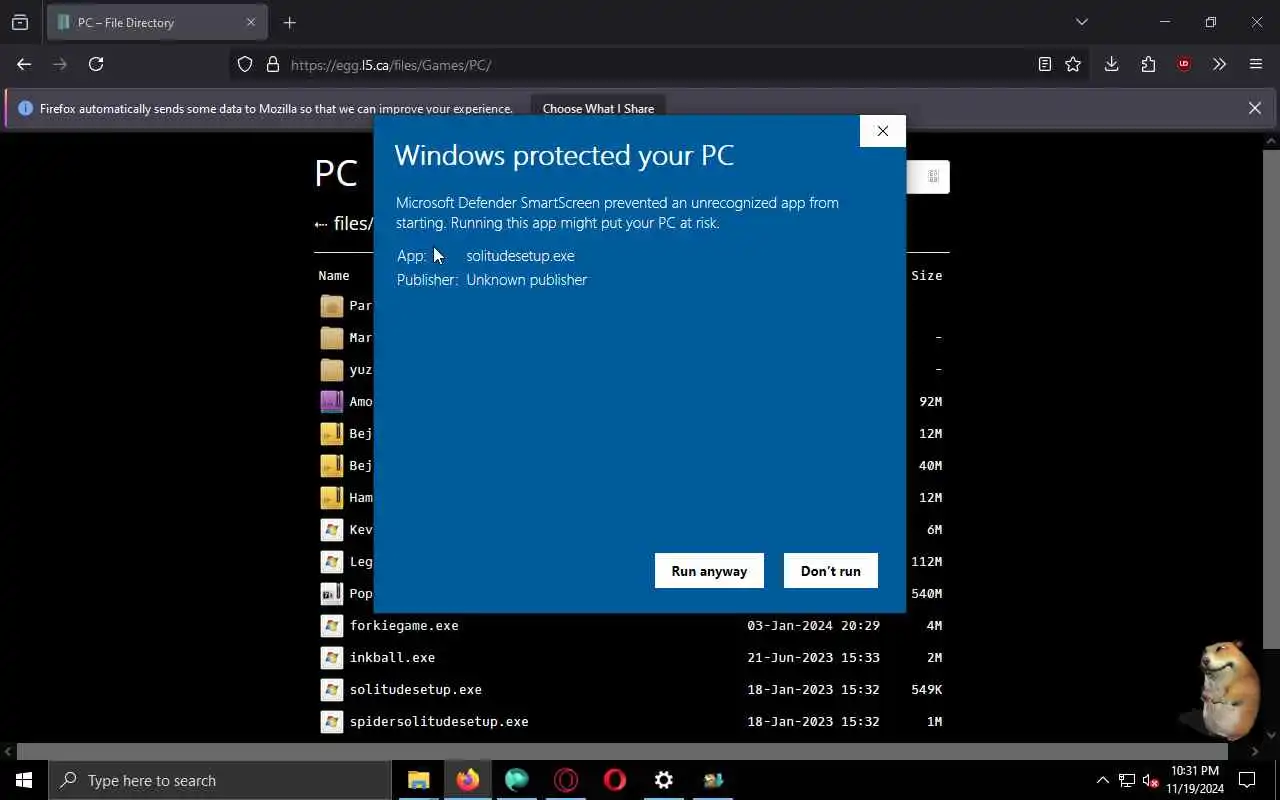Show more tools chevron in toolbar

[1219, 64]
